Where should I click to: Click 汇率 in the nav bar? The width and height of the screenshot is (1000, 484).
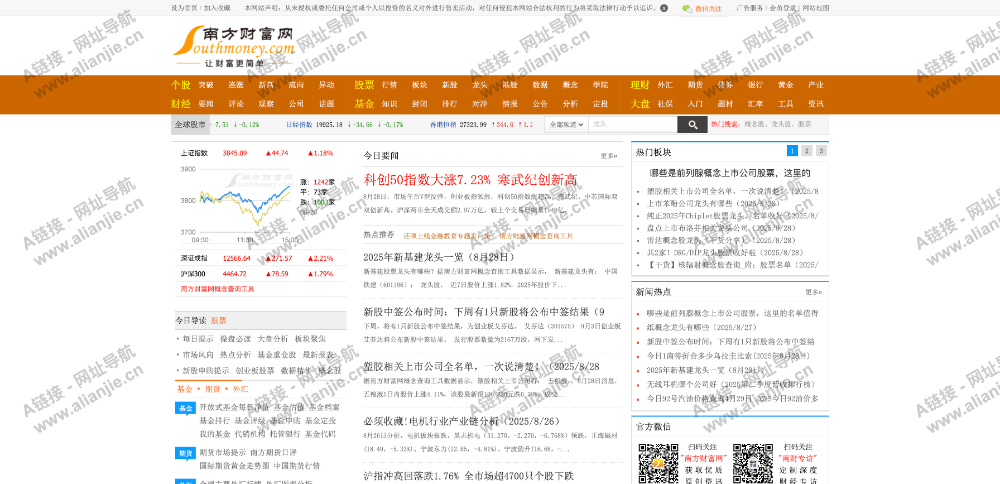point(755,103)
